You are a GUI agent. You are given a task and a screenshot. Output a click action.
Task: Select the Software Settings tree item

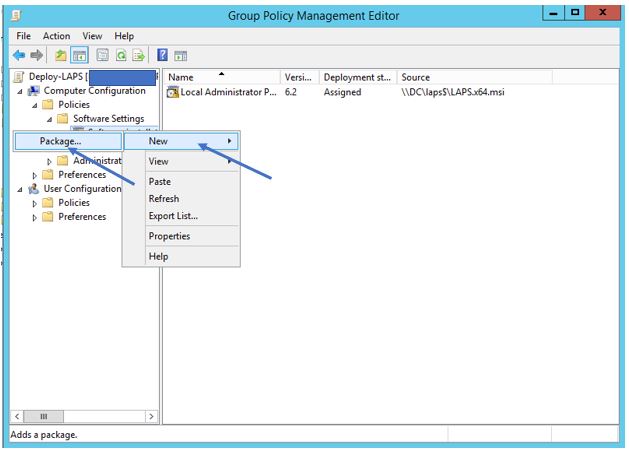(108, 119)
